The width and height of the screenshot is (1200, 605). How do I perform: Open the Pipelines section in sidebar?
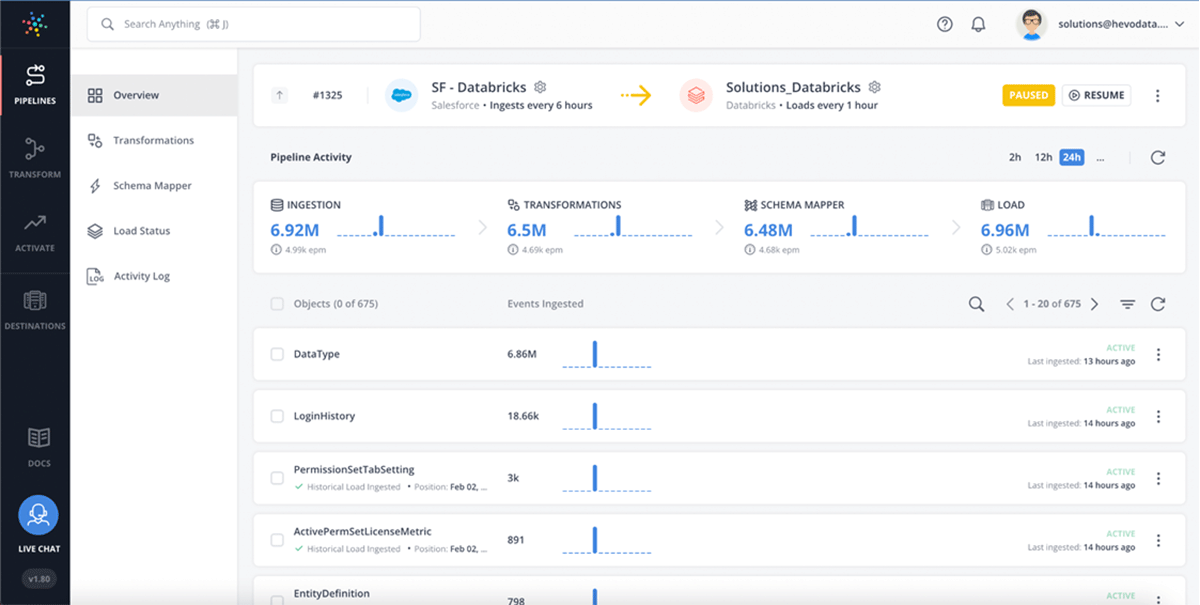[x=35, y=84]
